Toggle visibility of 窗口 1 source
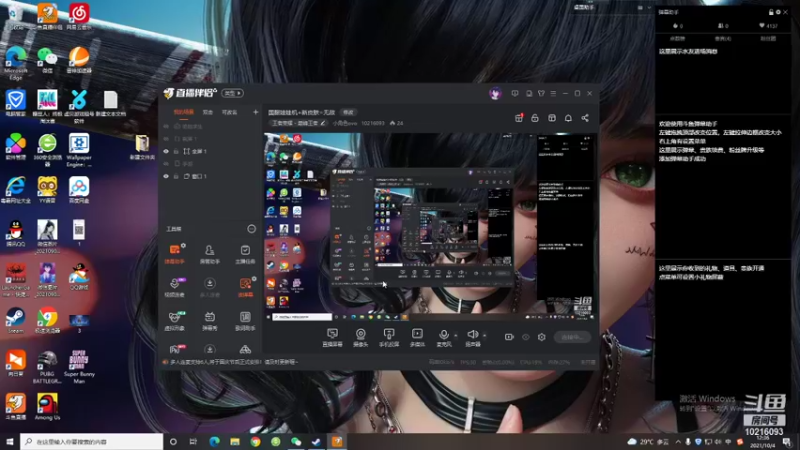Image resolution: width=800 pixels, height=450 pixels. [x=166, y=177]
